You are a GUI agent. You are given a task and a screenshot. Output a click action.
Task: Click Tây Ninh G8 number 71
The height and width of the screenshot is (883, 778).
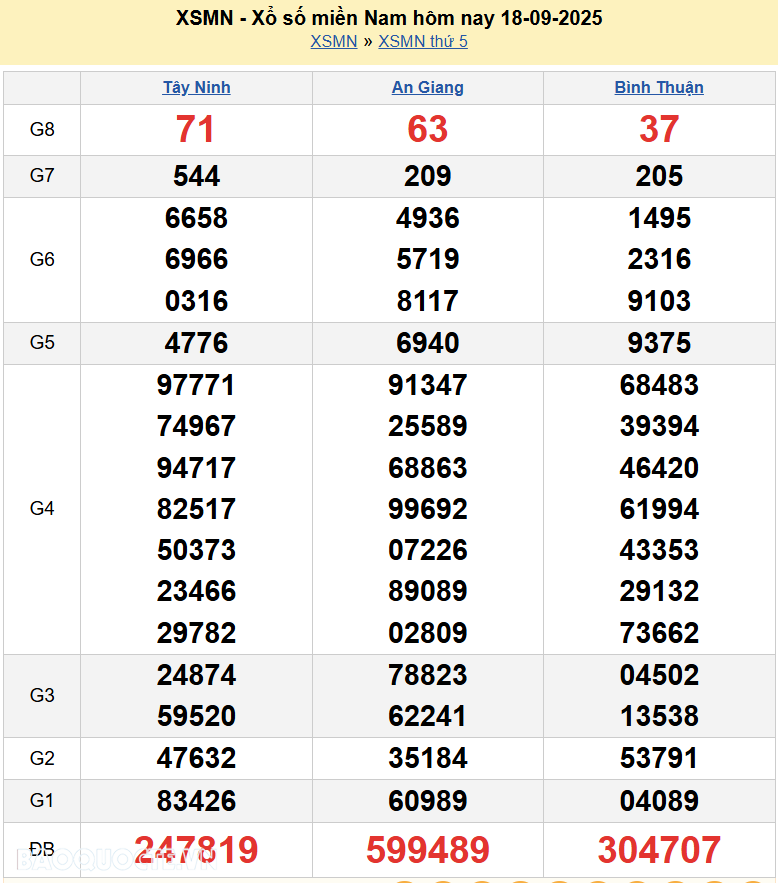click(x=196, y=129)
